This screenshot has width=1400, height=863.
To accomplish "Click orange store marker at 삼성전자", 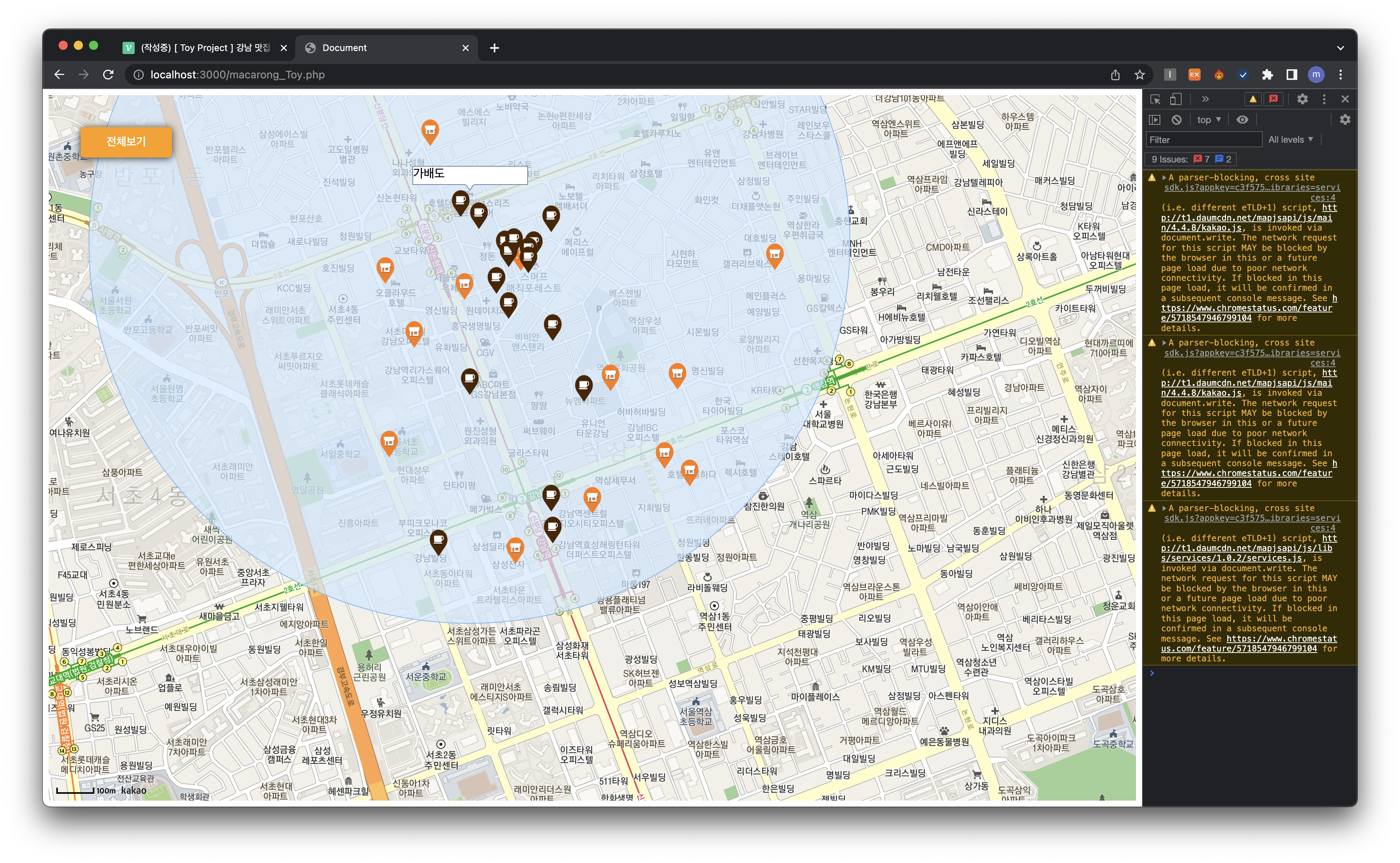I will pos(515,549).
